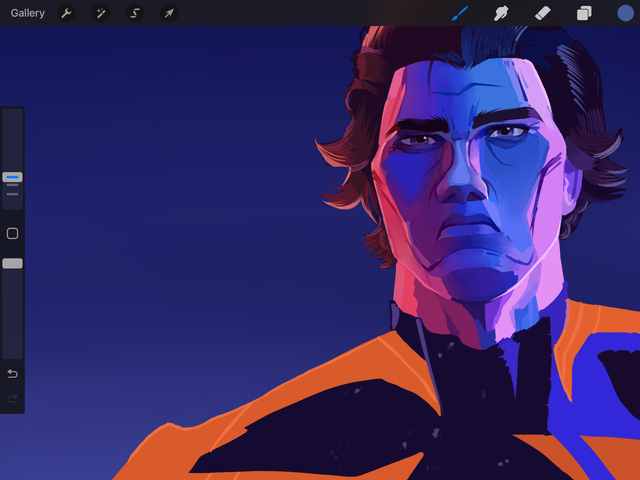Click the bottom of opacity slider track
This screenshot has height=480, width=640.
[x=12, y=350]
